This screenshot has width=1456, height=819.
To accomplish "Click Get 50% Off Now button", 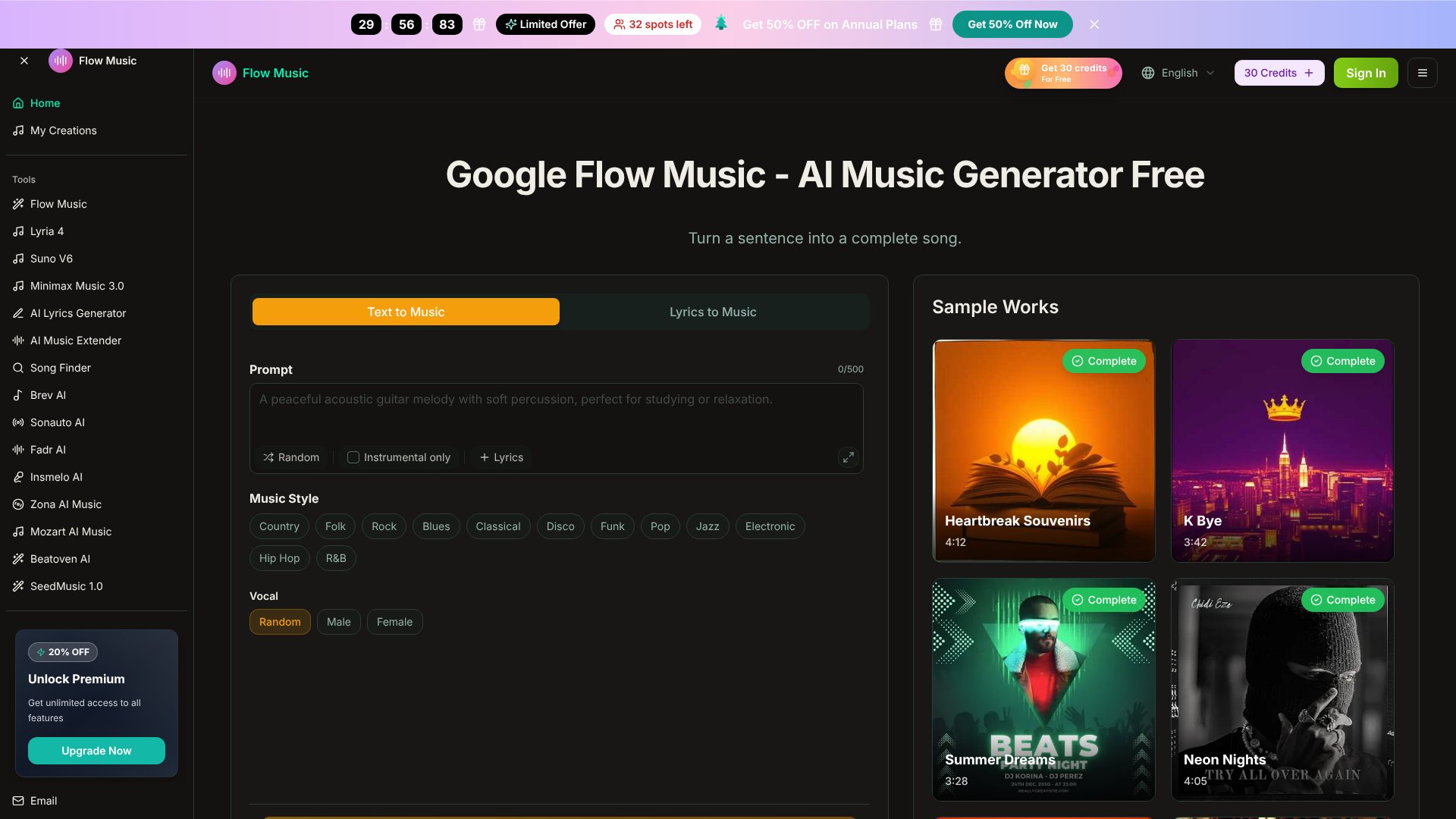I will click(1012, 24).
